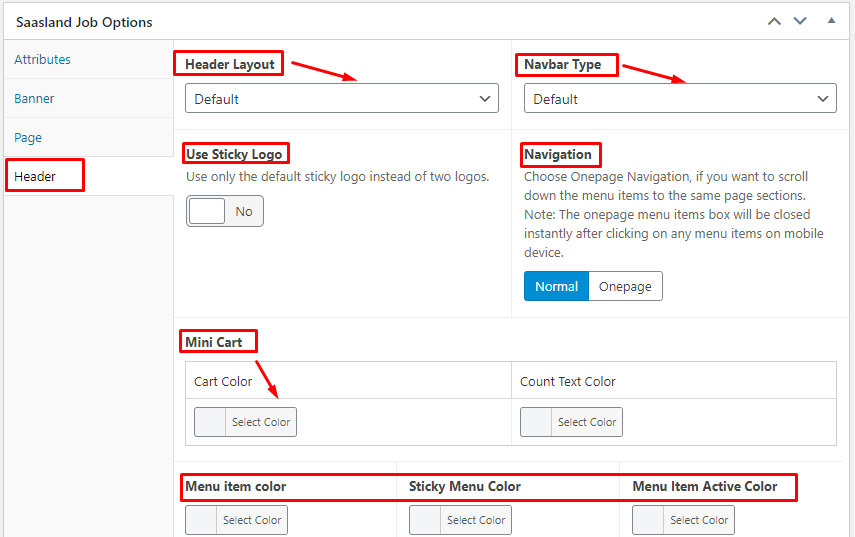Open the Header Layout dropdown
This screenshot has height=537, width=855.
[342, 98]
